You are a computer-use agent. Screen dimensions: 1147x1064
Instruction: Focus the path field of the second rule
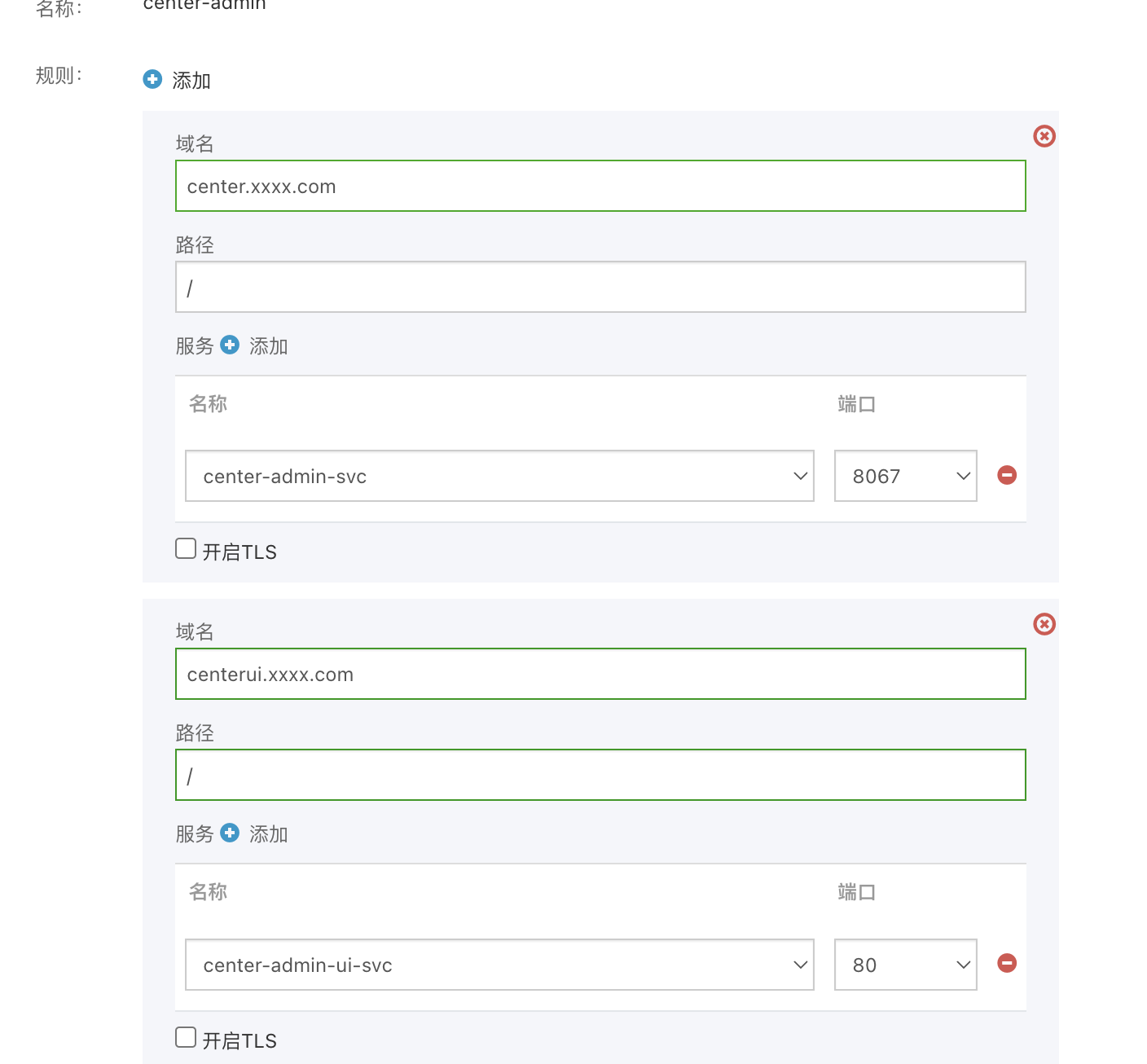[600, 775]
